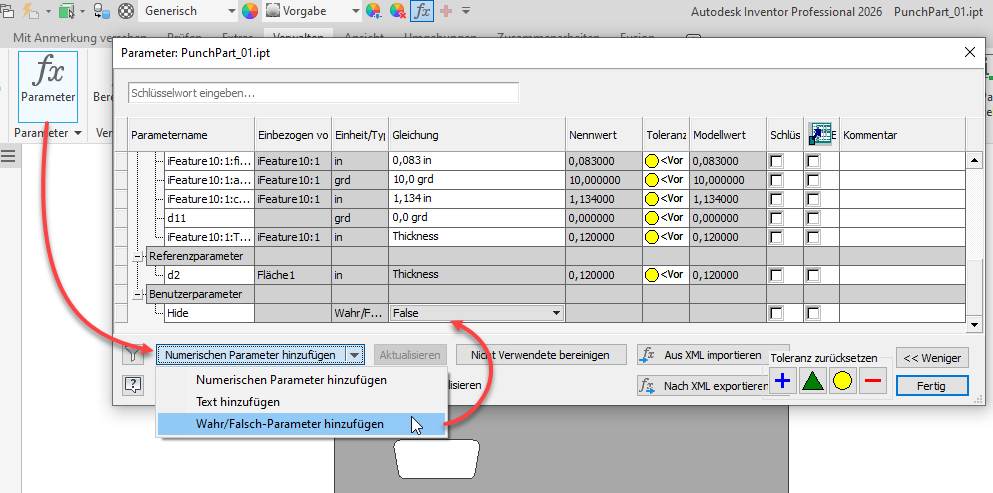Image resolution: width=993 pixels, height=493 pixels.
Task: Click the help question mark icon in dialog
Action: point(132,385)
